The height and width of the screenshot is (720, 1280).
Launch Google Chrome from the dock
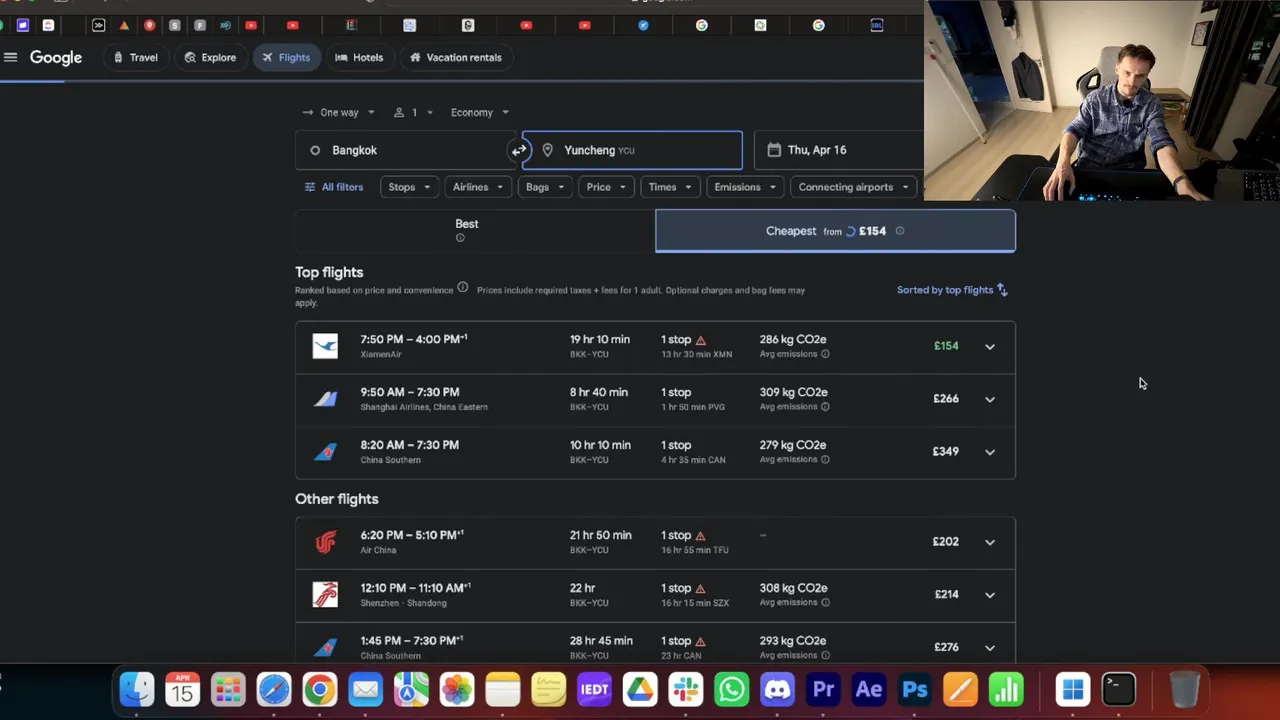pos(320,689)
